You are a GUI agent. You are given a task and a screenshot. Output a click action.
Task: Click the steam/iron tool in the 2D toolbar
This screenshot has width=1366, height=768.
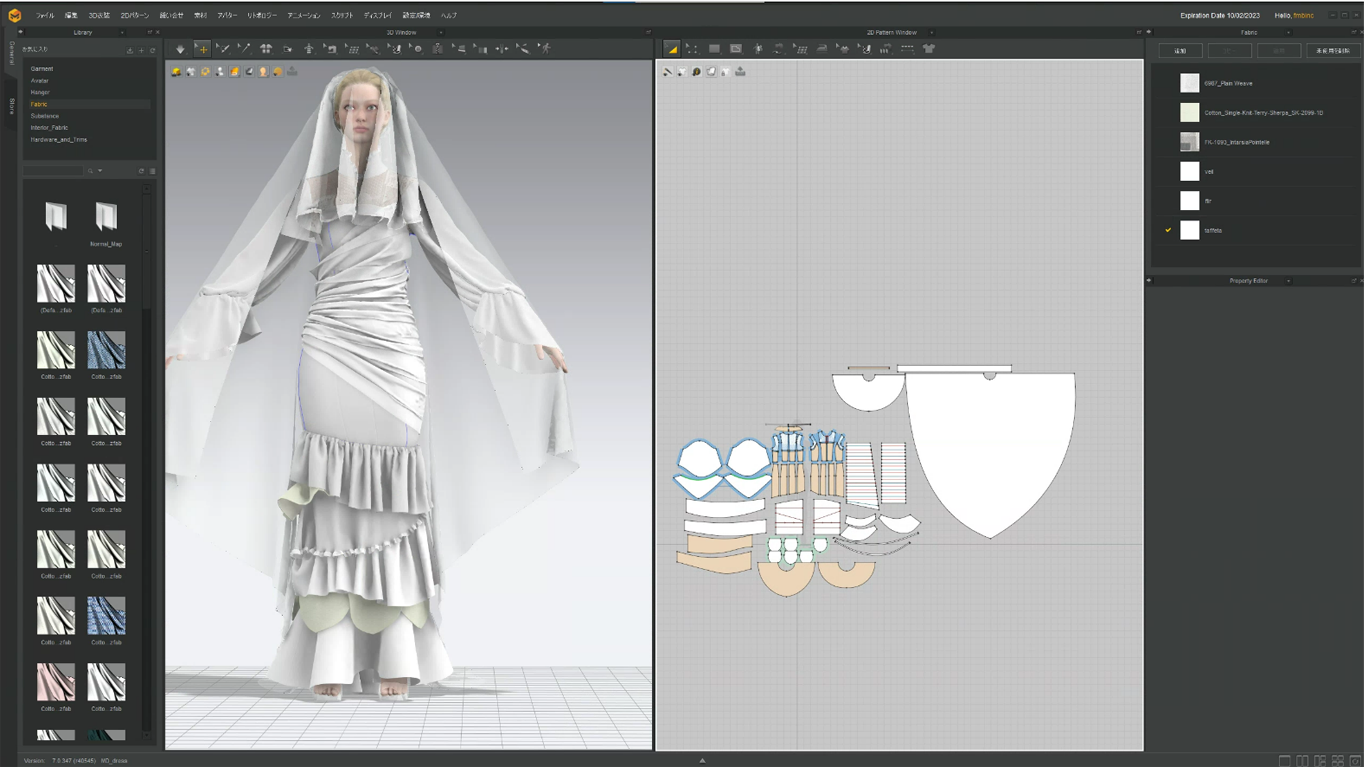click(x=820, y=48)
